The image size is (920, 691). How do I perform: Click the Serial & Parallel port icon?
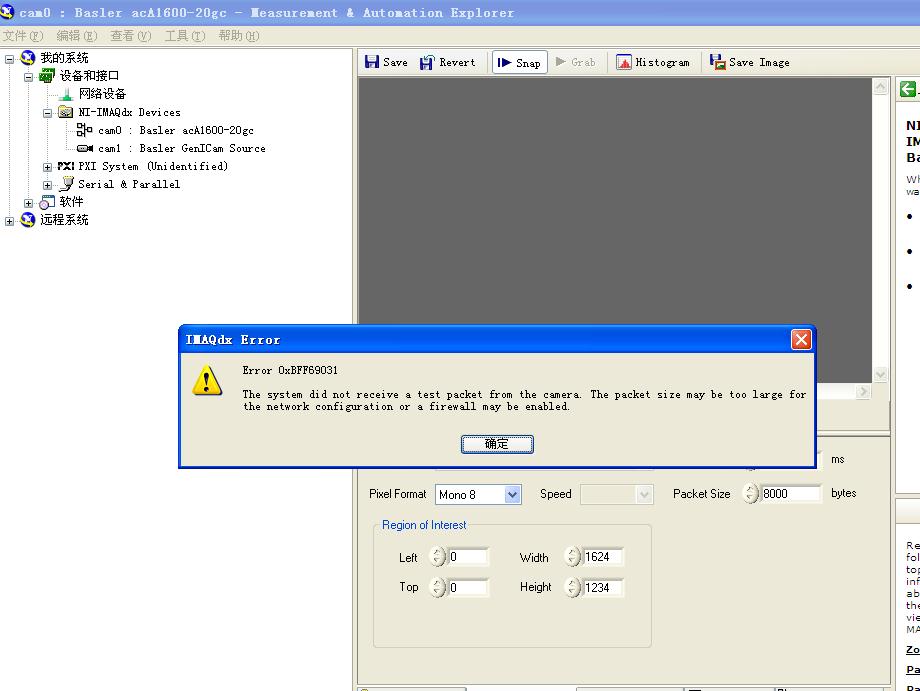click(x=66, y=184)
